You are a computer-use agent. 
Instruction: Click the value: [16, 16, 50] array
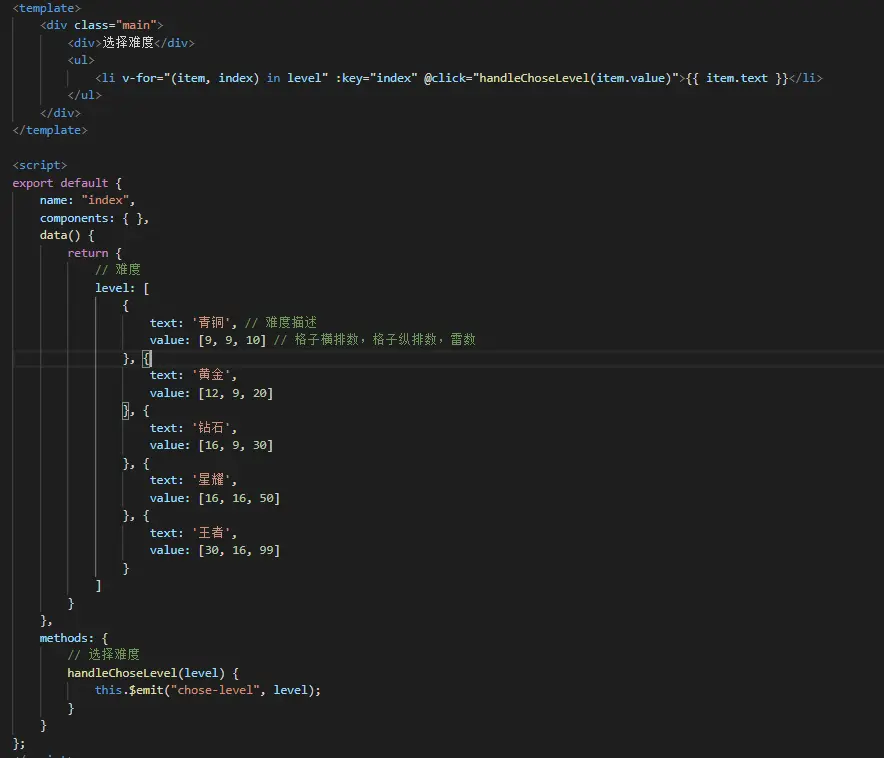tap(214, 498)
